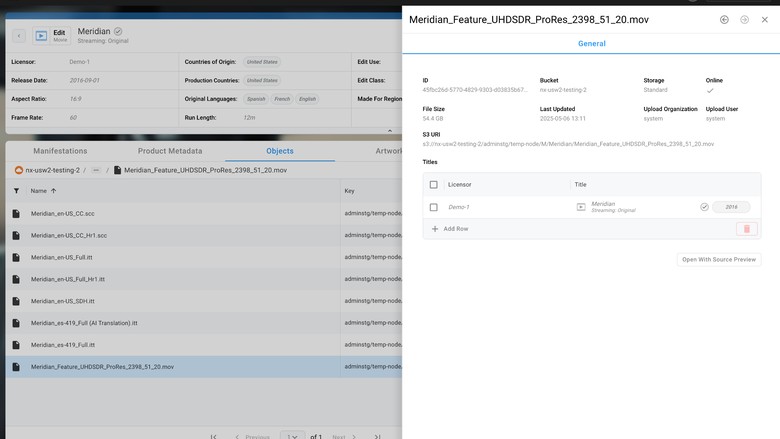This screenshot has height=439, width=780.
Task: Click Open With Source Preview button
Action: click(719, 260)
